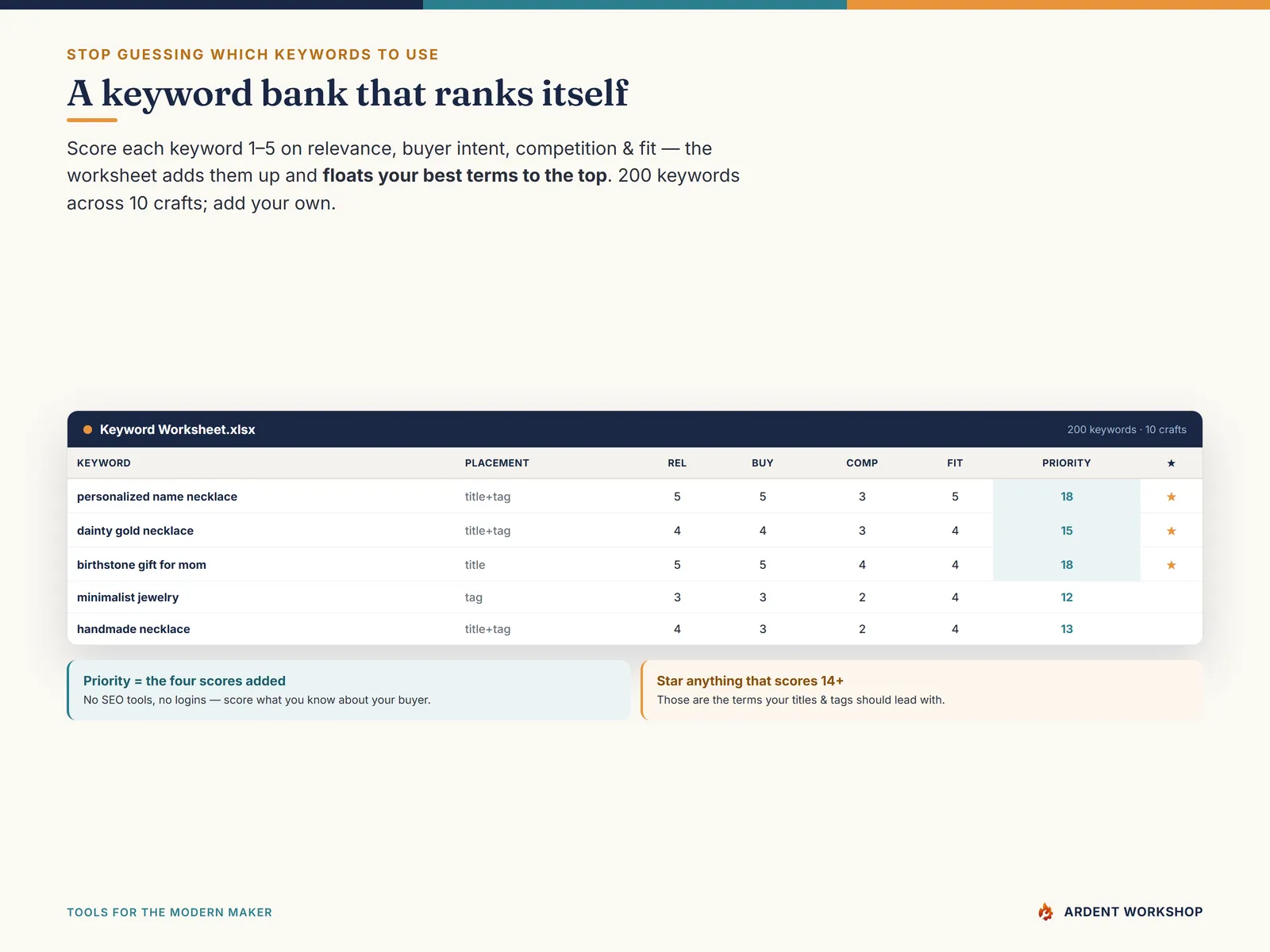
Task: Click the orange star in personalized name necklace row
Action: (1171, 497)
